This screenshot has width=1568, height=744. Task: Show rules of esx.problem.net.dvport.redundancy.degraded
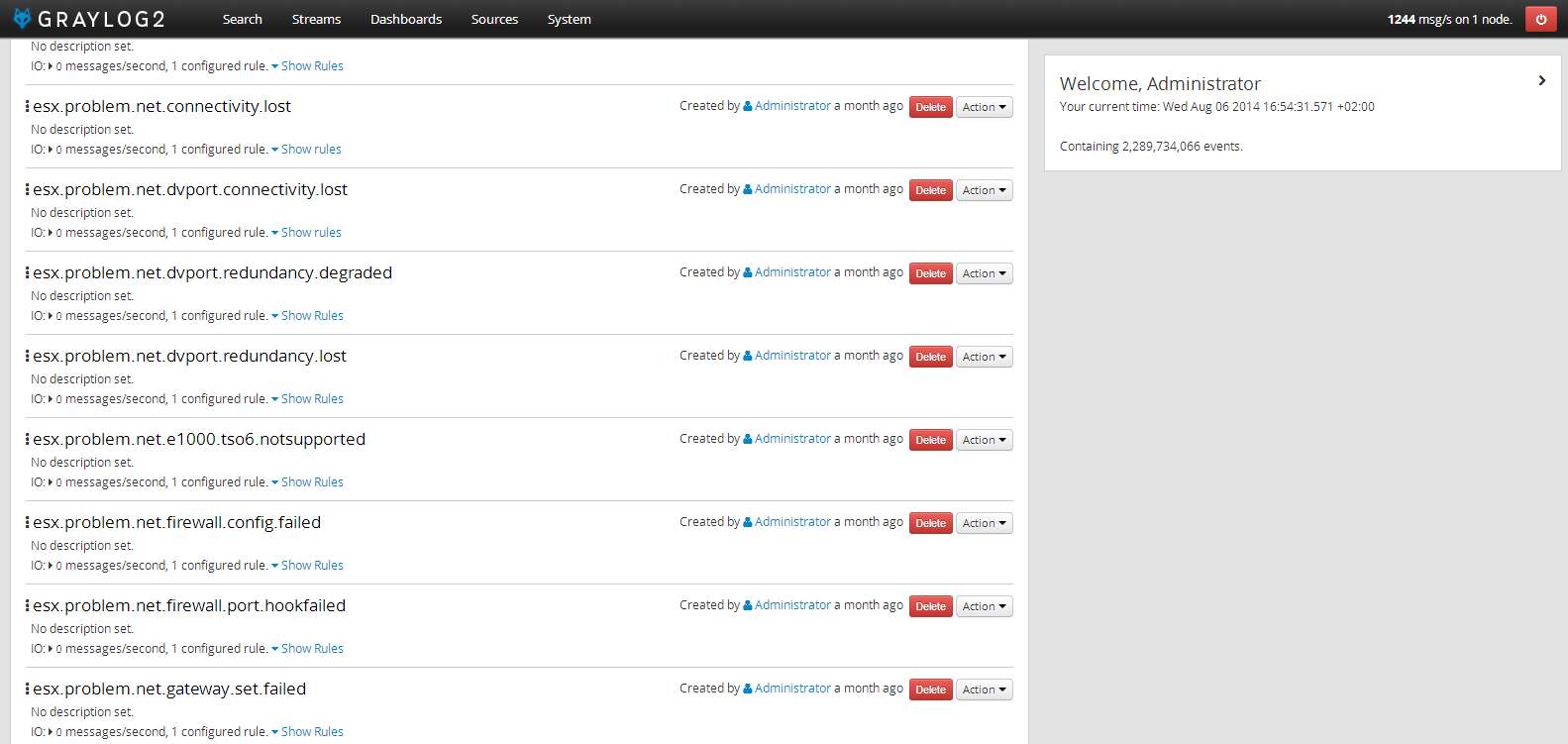307,316
